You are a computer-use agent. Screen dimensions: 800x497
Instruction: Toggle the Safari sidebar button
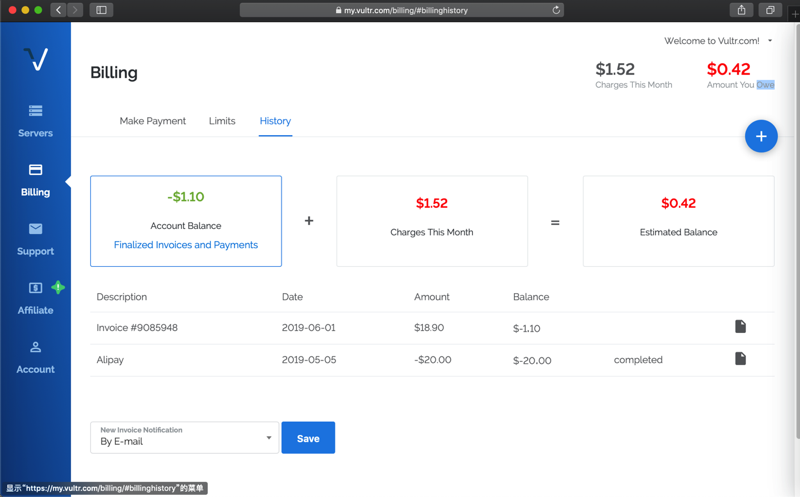[101, 10]
